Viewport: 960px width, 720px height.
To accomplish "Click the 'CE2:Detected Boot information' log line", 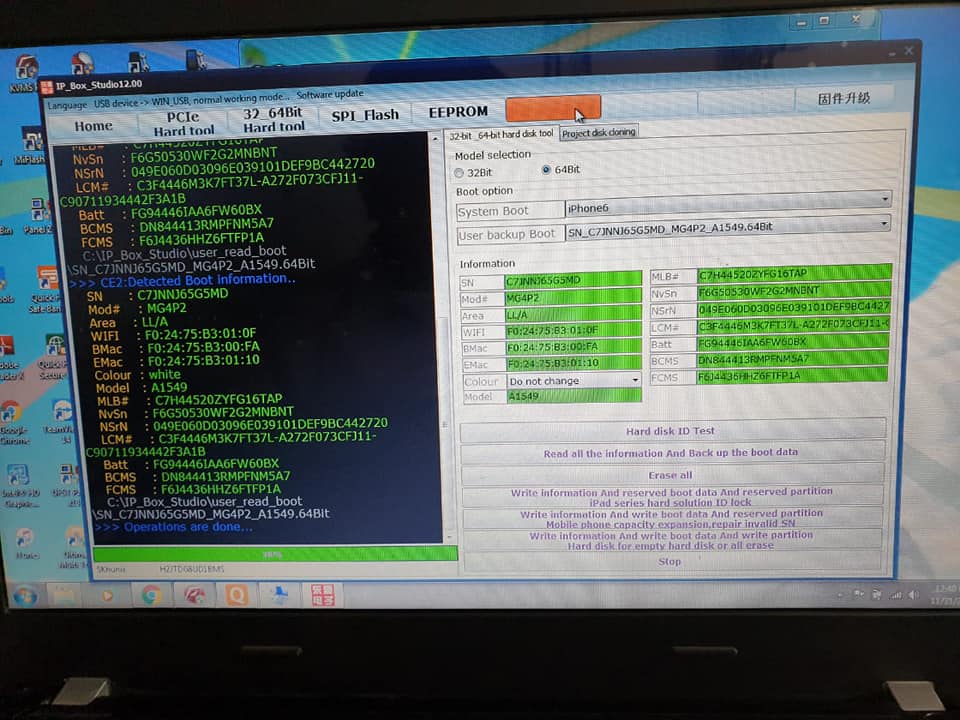I will [182, 280].
